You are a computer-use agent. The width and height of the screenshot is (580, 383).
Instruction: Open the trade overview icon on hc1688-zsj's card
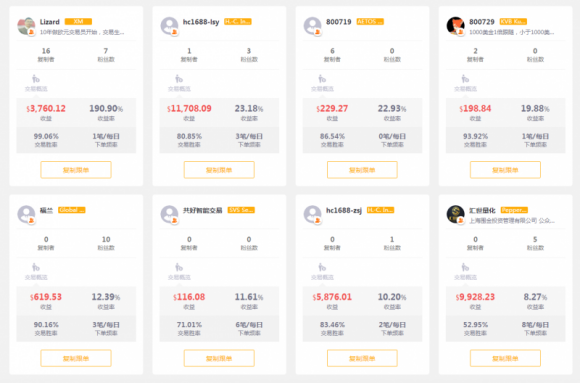(322, 267)
